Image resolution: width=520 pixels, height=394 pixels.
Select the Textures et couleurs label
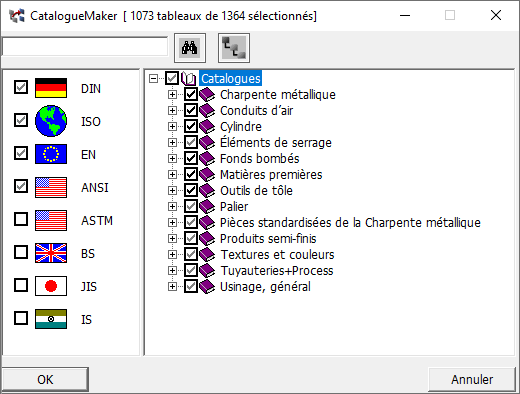(x=277, y=255)
